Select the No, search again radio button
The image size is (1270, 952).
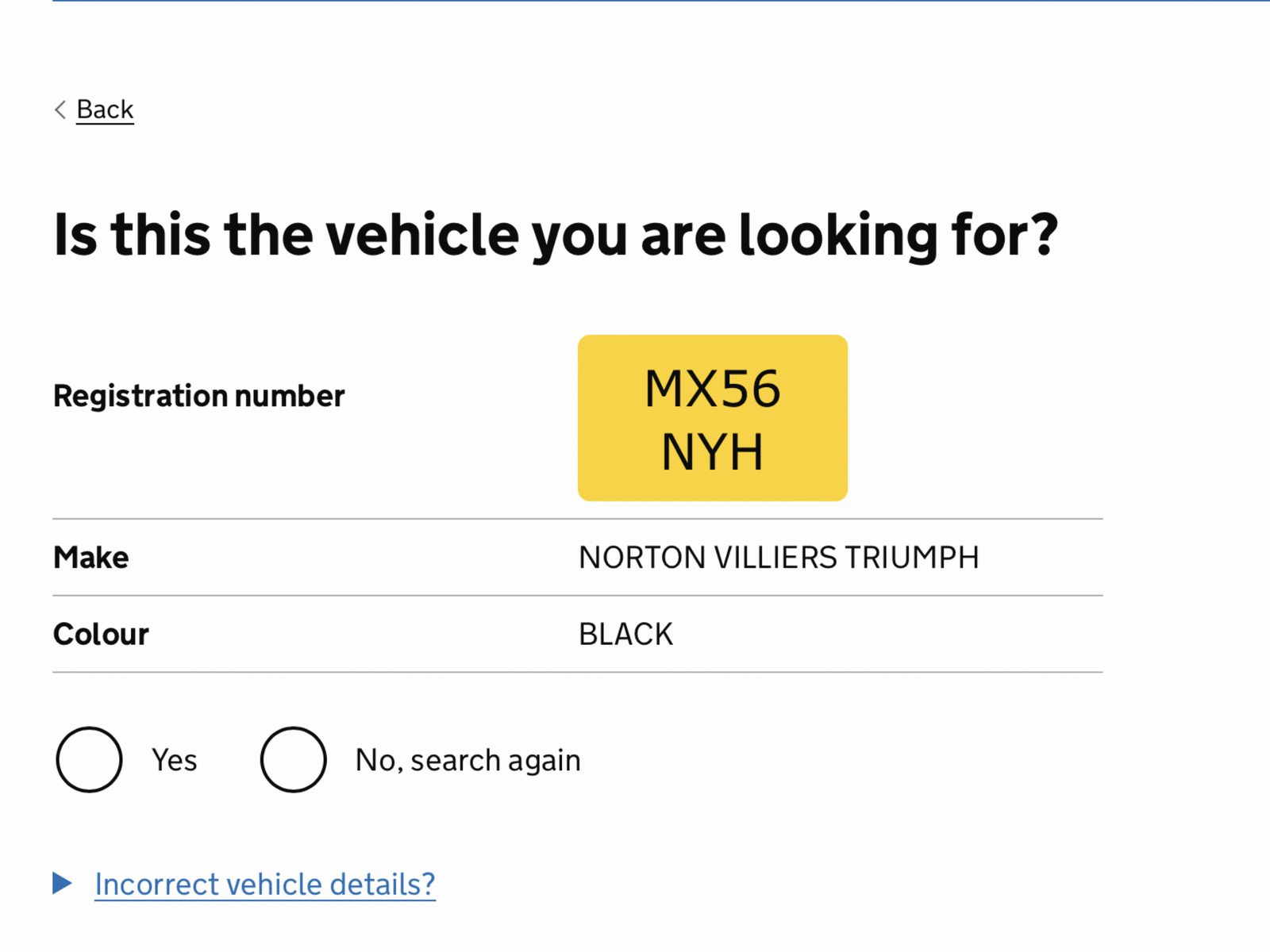pyautogui.click(x=293, y=759)
